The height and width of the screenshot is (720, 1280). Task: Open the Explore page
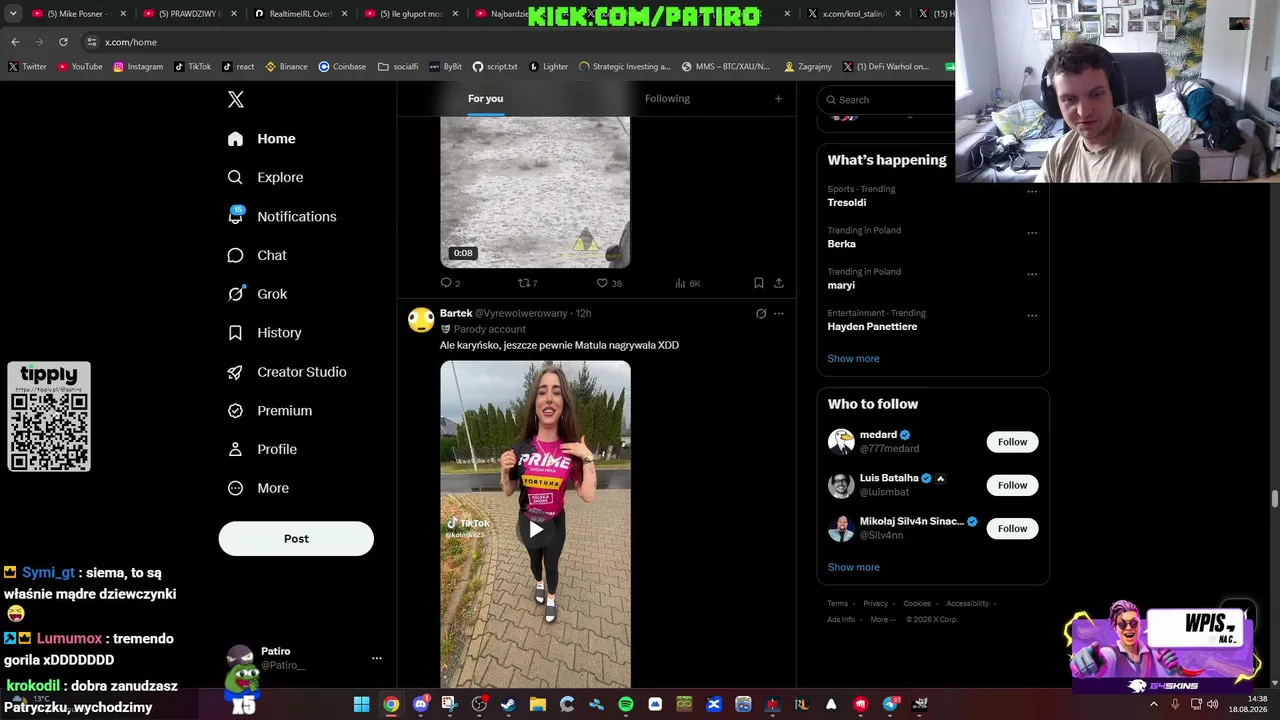265,177
